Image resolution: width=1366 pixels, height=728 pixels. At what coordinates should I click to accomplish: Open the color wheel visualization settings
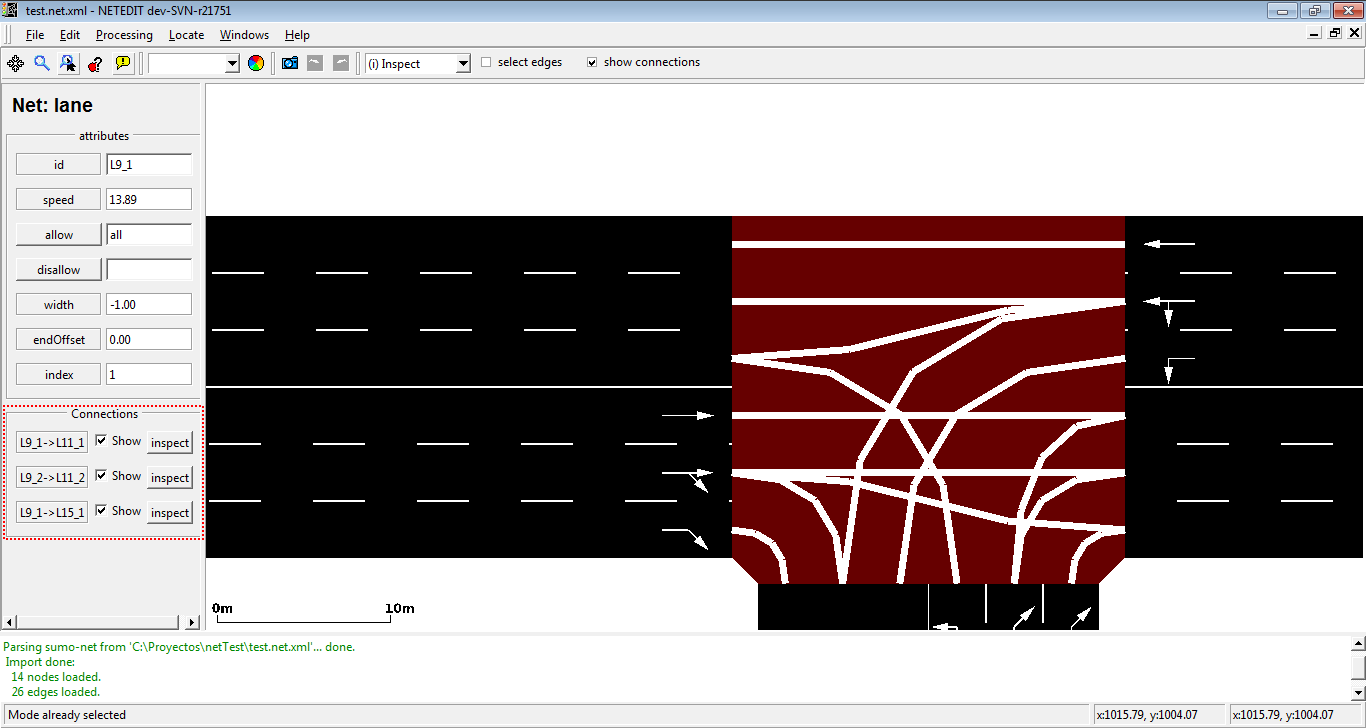[x=256, y=63]
